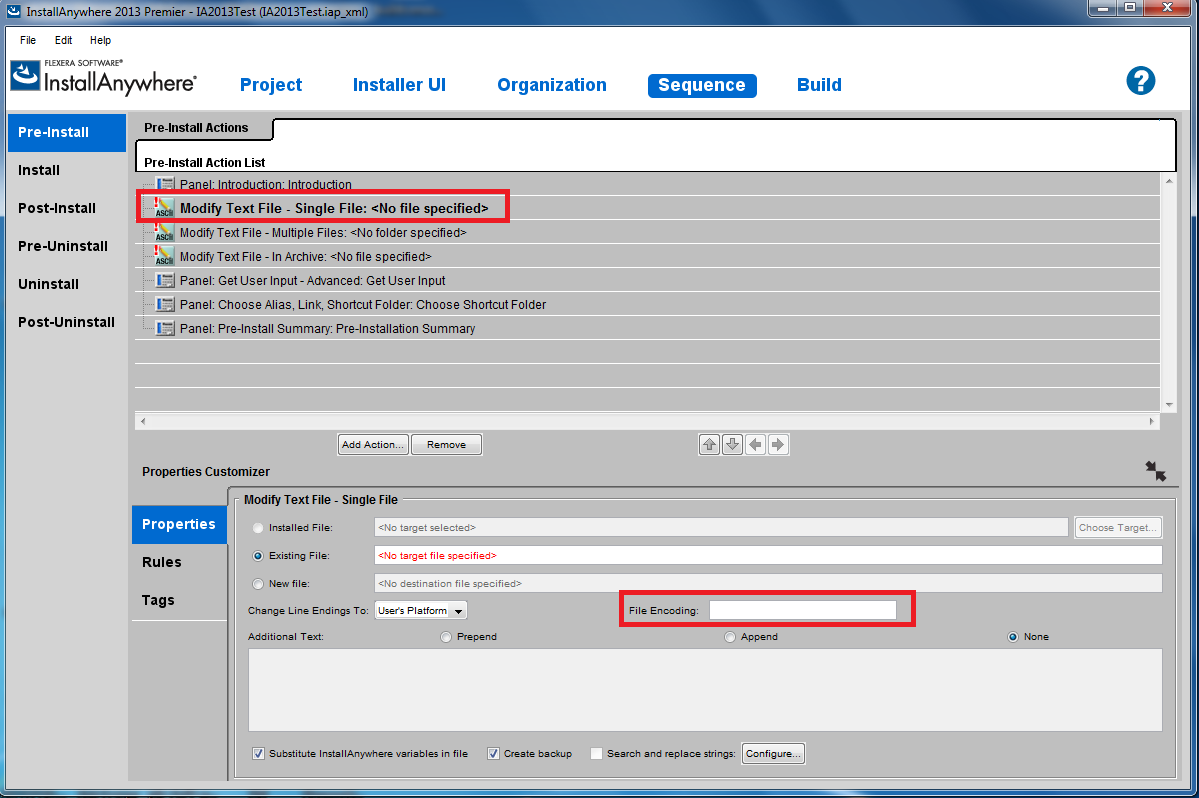Open the Pre-Install Actions tab
1199x798 pixels.
click(197, 128)
